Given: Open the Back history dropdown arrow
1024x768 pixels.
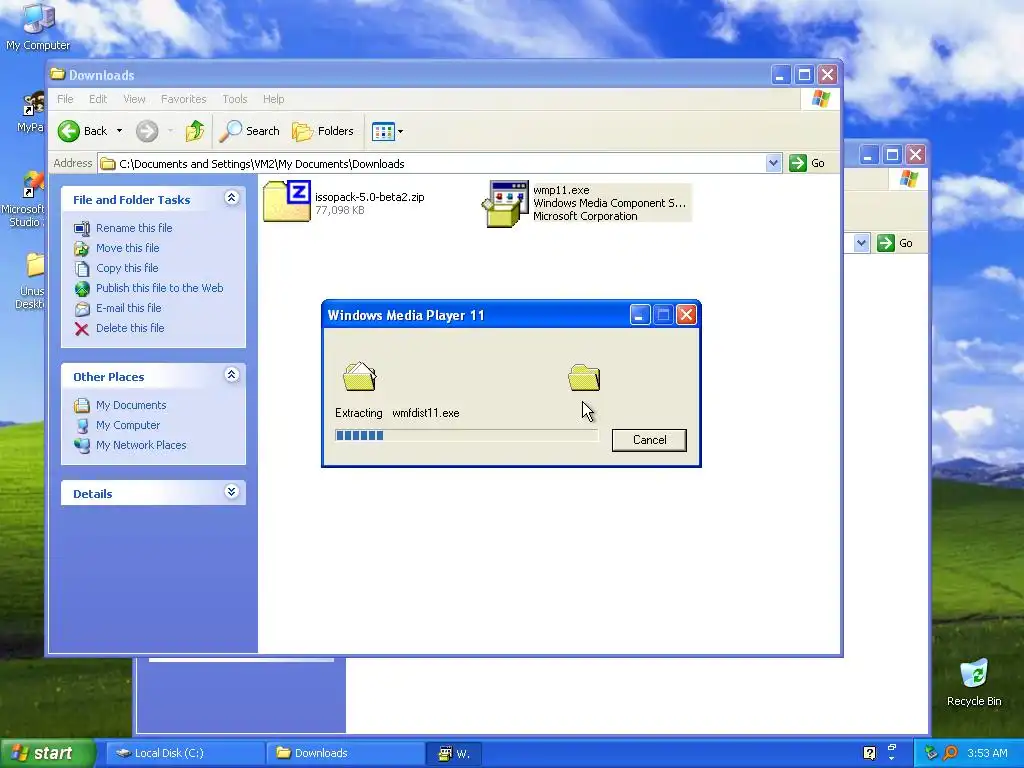Looking at the screenshot, I should 120,131.
